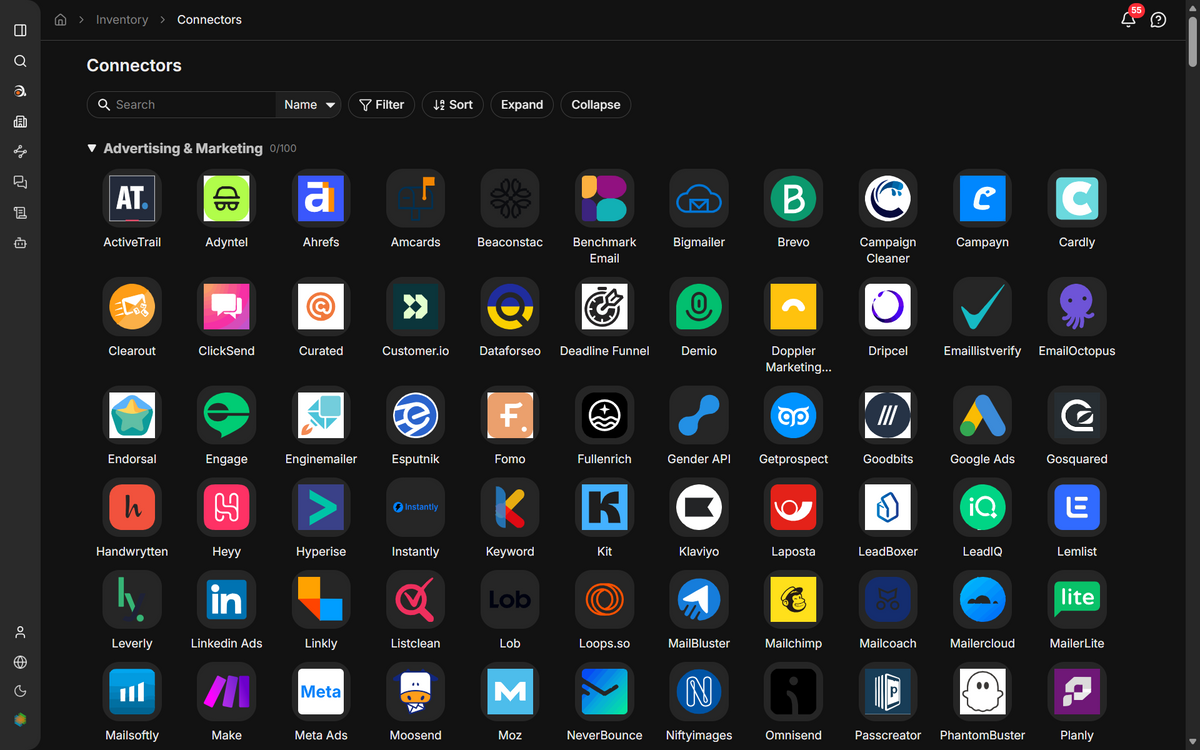Image resolution: width=1200 pixels, height=750 pixels.
Task: Choose the Customer.io connector
Action: click(x=415, y=307)
